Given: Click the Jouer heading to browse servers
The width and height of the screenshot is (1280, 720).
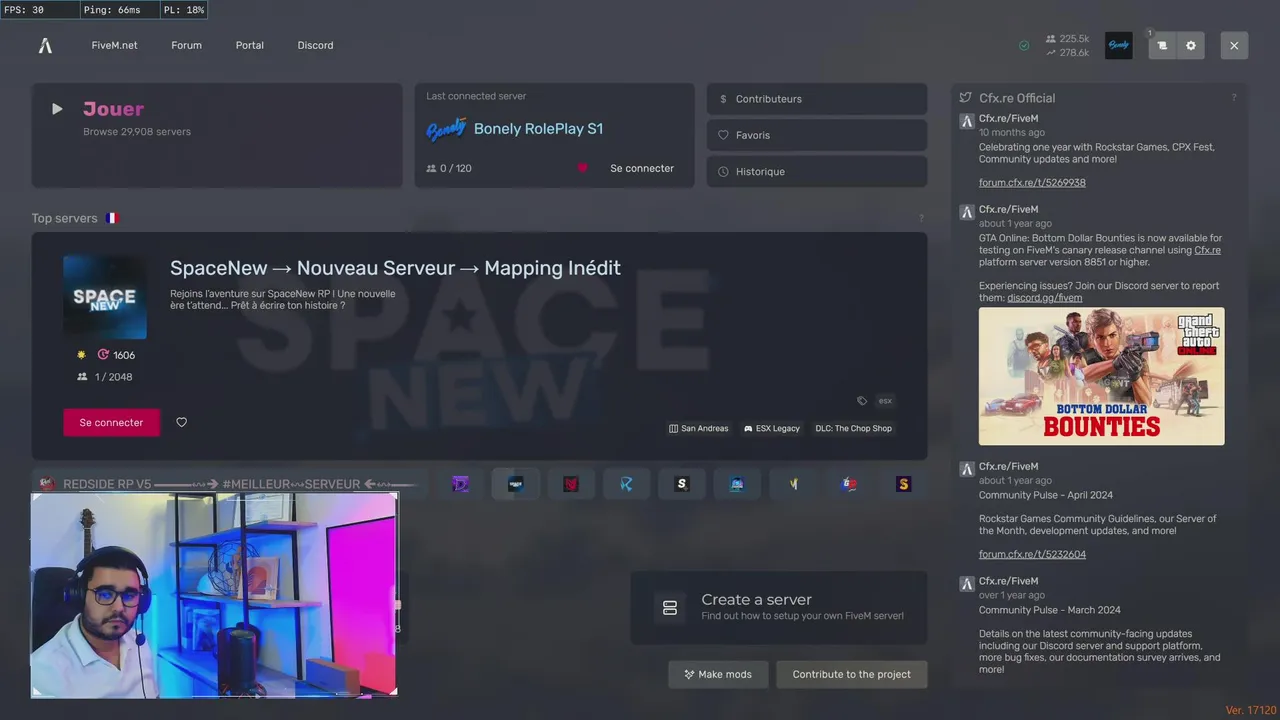Looking at the screenshot, I should click(x=113, y=109).
